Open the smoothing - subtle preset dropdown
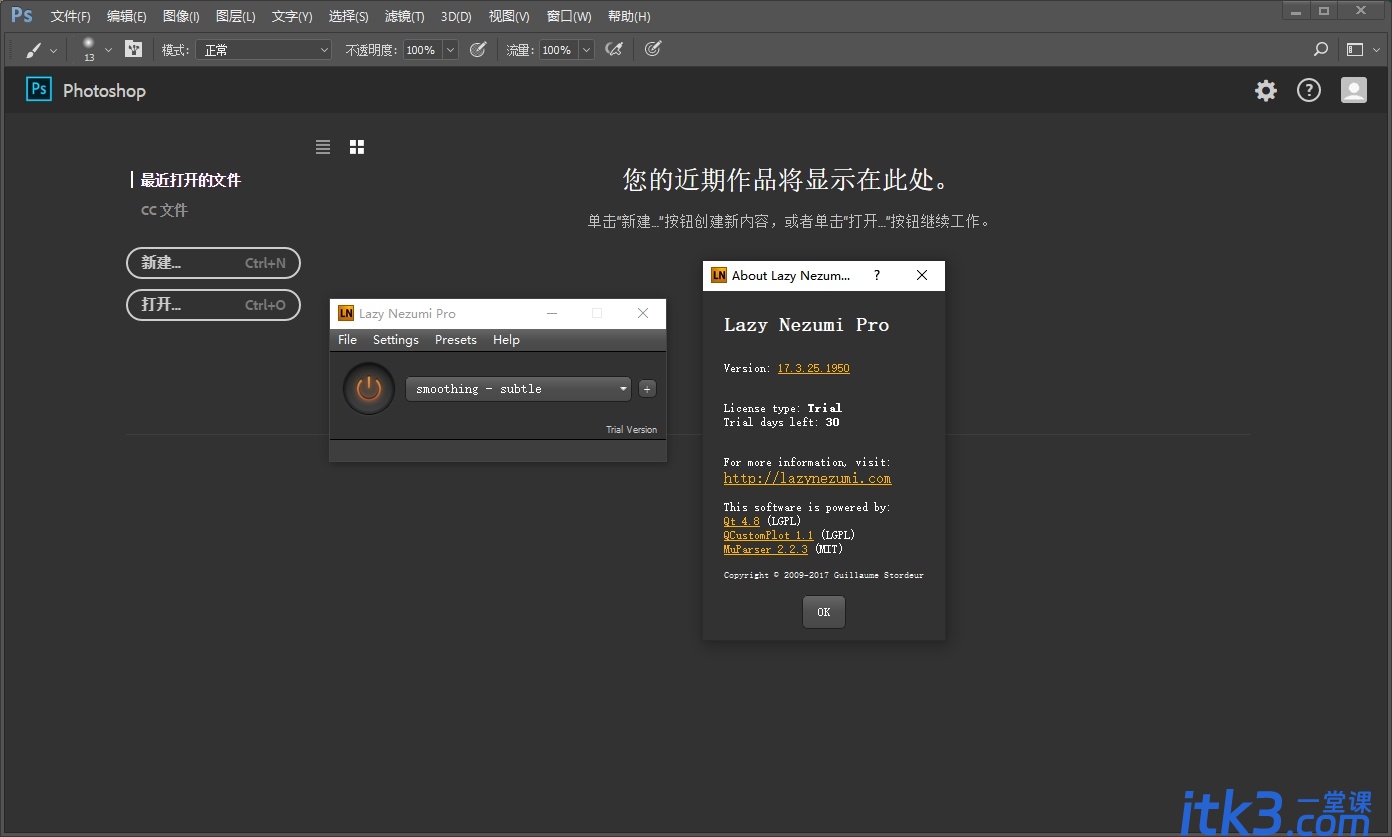 [518, 389]
